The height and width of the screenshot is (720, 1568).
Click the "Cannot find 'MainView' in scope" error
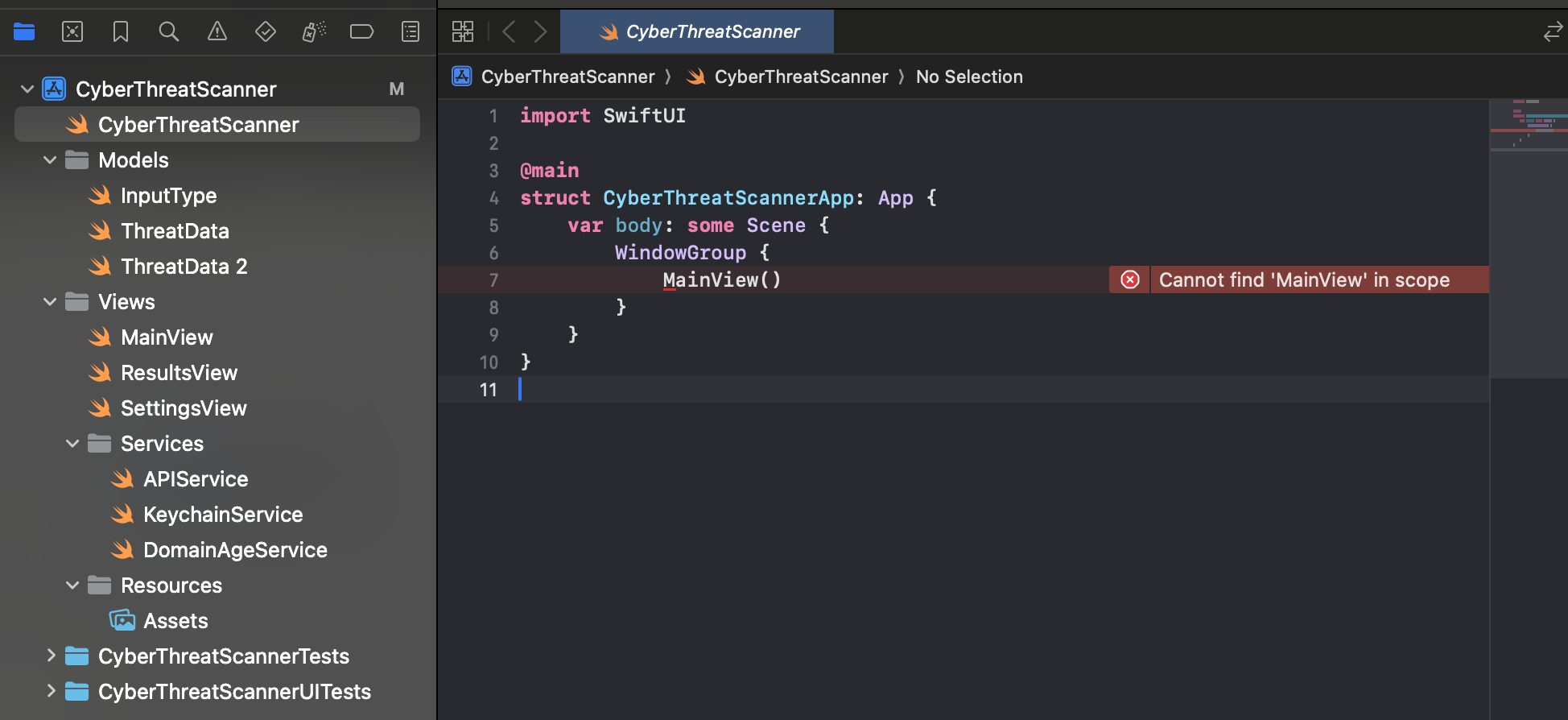(1304, 279)
